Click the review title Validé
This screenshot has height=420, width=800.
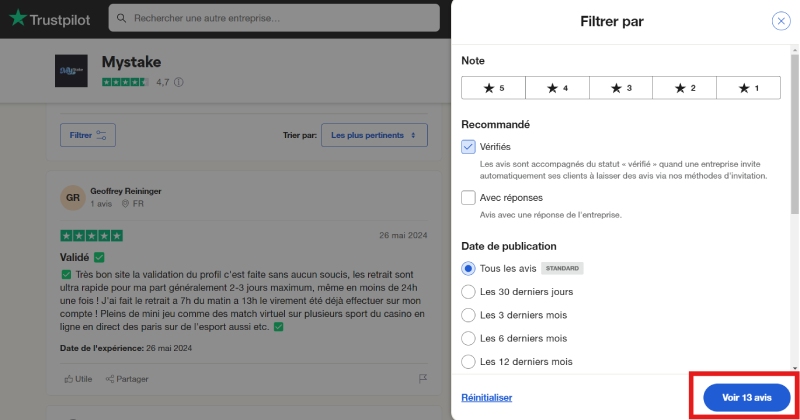coord(74,257)
